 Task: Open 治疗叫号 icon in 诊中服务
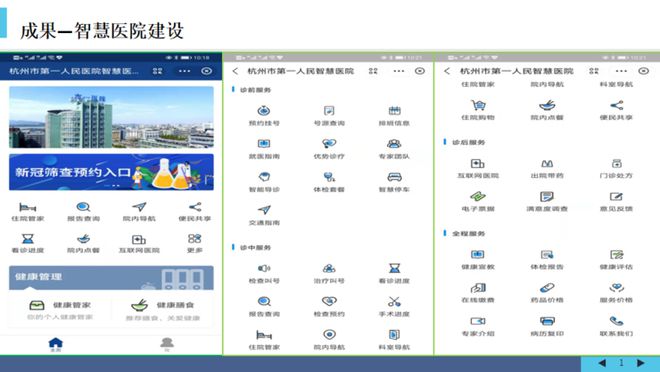[329, 268]
